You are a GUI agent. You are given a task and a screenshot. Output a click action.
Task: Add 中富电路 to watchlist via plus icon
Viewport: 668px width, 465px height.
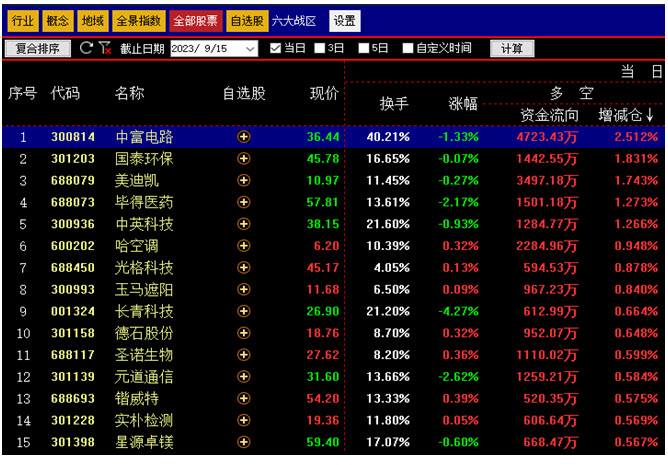tap(244, 137)
